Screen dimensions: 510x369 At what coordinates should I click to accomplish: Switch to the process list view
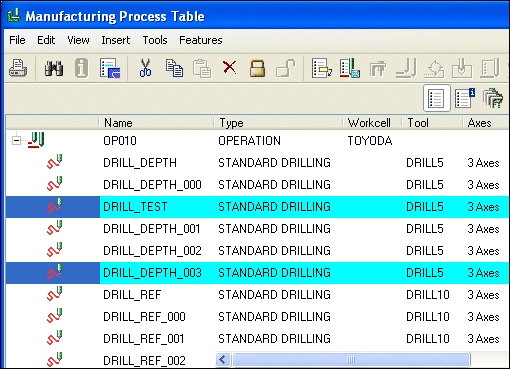coord(437,98)
